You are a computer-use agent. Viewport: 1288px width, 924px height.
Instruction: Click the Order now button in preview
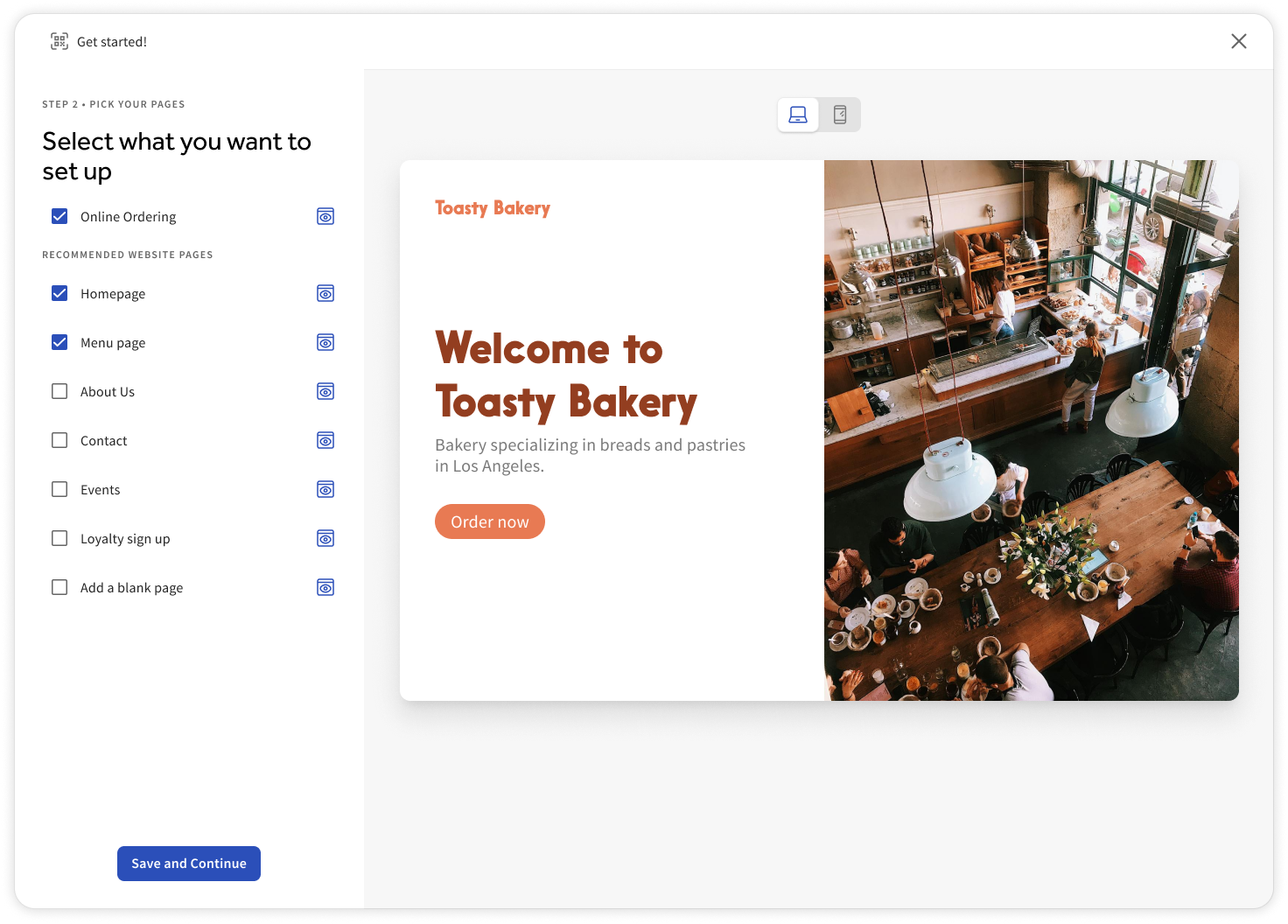490,521
